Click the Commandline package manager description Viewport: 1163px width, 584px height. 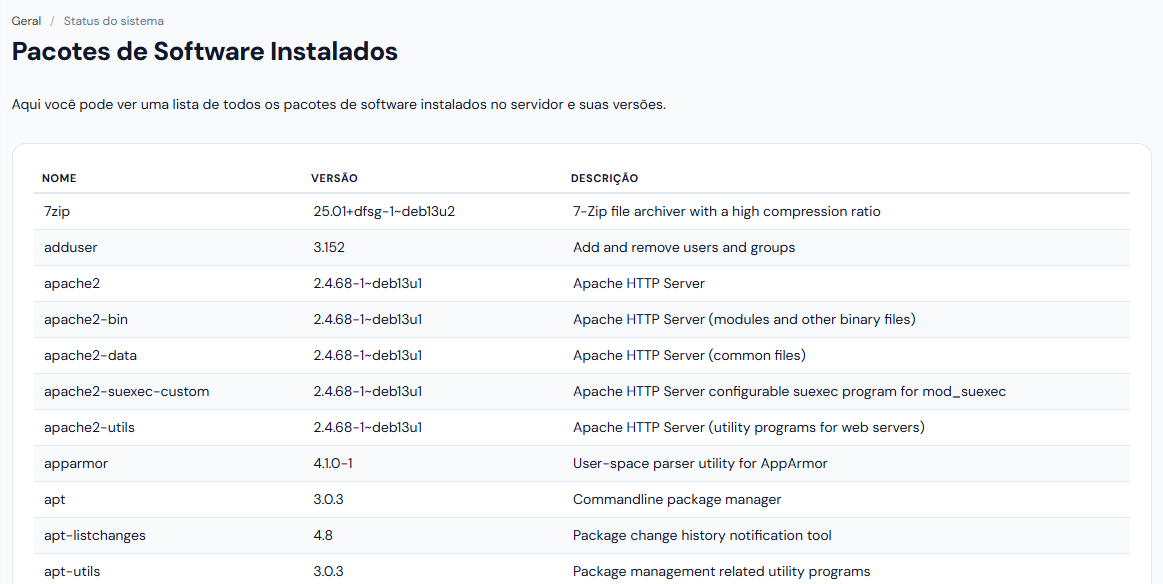[x=677, y=499]
